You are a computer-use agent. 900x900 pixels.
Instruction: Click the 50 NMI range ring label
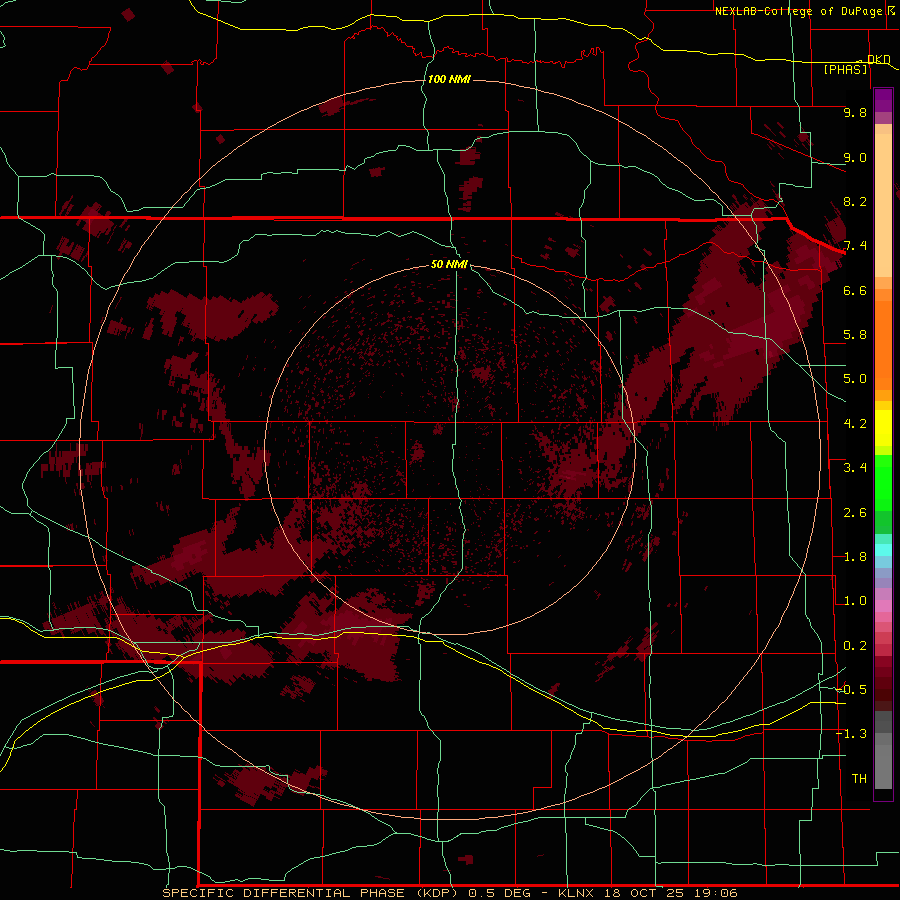449,264
